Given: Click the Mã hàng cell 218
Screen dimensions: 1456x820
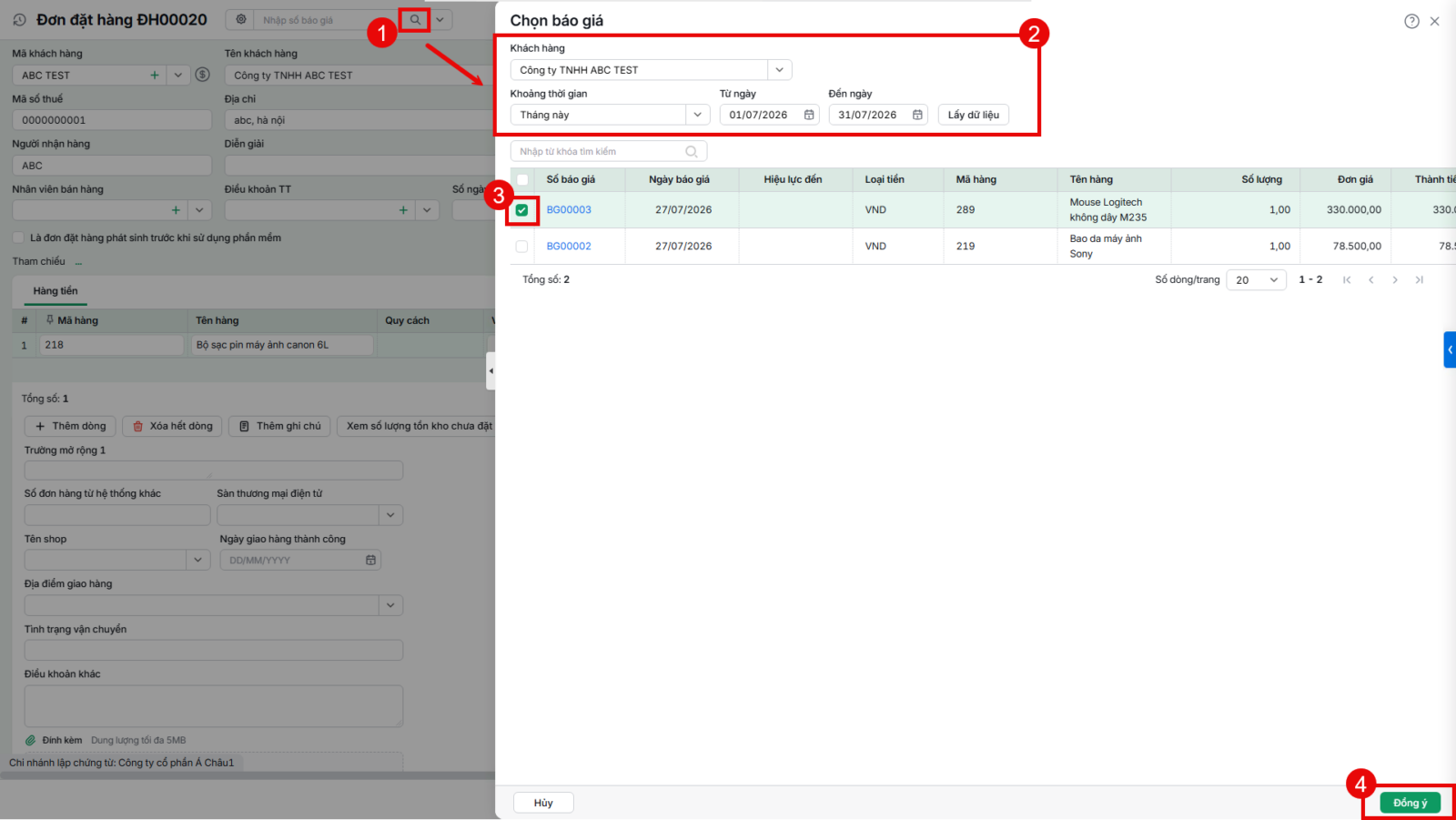Looking at the screenshot, I should [111, 345].
